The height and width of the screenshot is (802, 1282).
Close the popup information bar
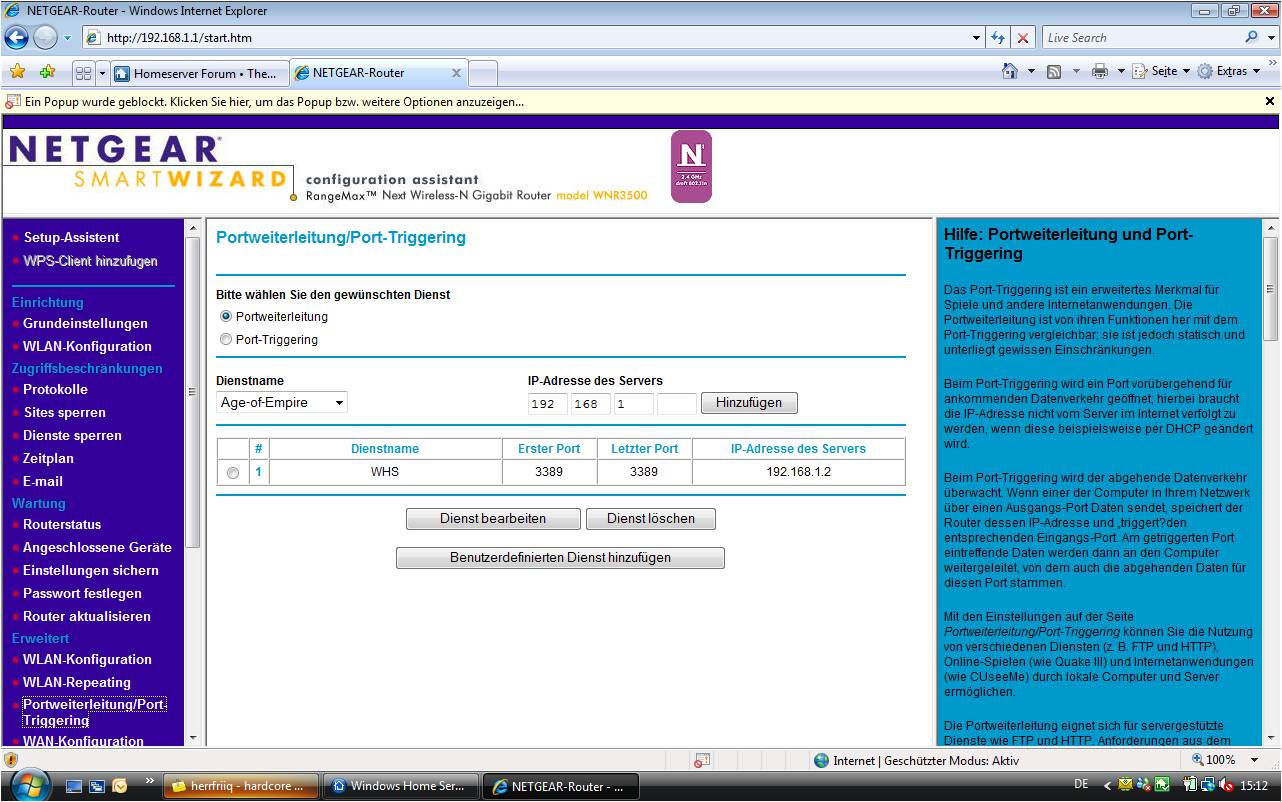pyautogui.click(x=1270, y=101)
